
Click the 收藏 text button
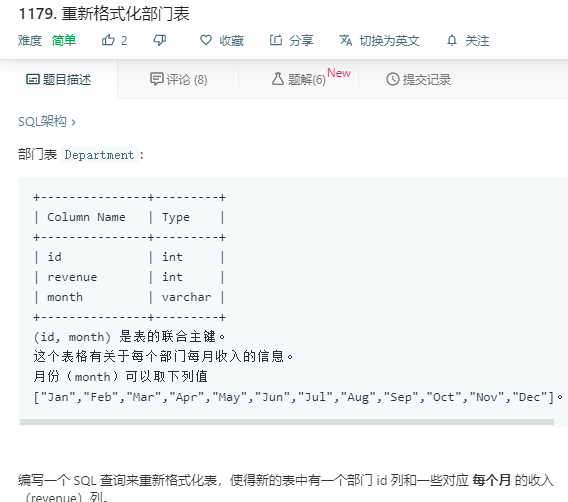(231, 41)
